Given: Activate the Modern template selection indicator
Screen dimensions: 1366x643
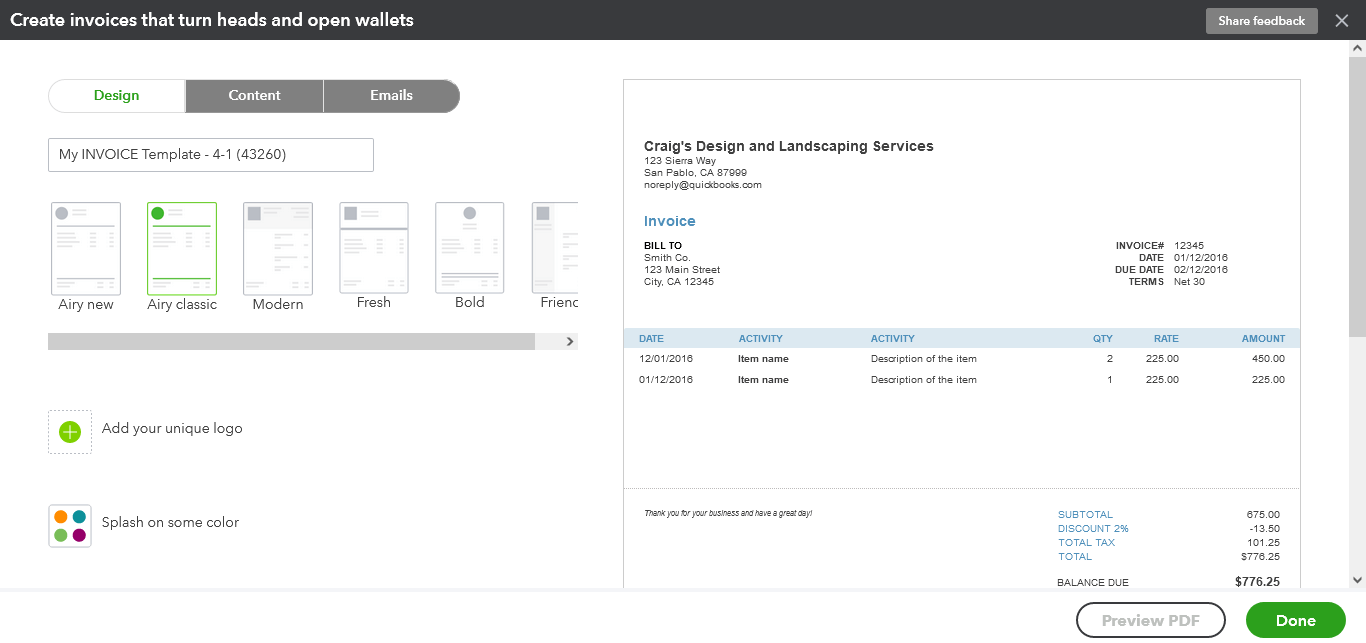Looking at the screenshot, I should 277,249.
